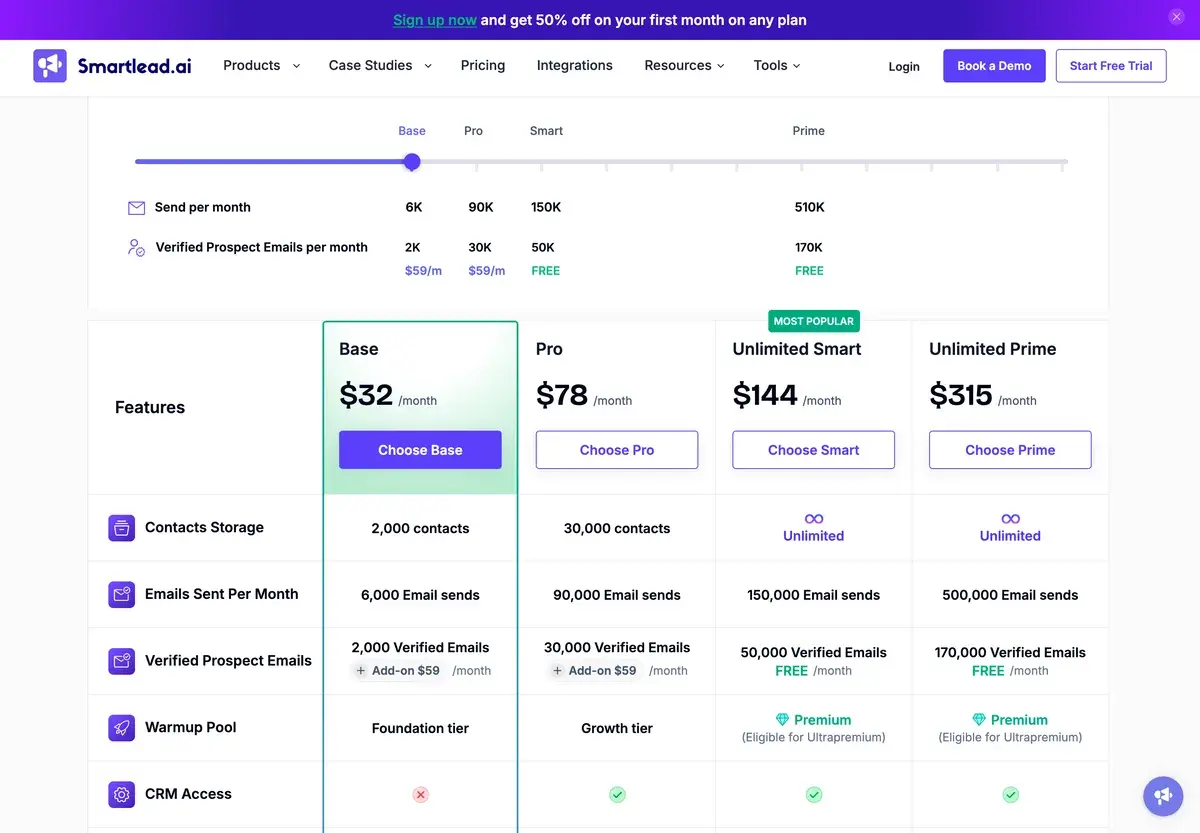Click the Choose Pro button
The image size is (1200, 833).
coord(617,450)
